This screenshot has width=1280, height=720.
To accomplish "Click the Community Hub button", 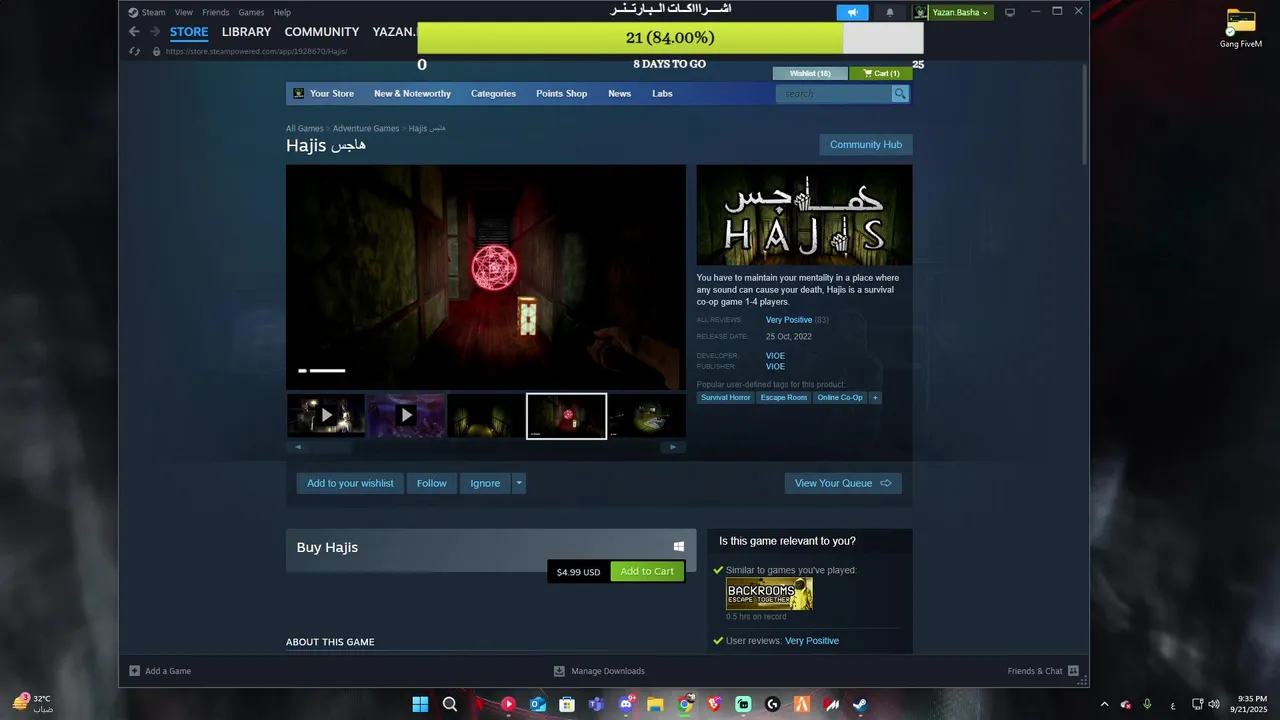I will coord(866,145).
